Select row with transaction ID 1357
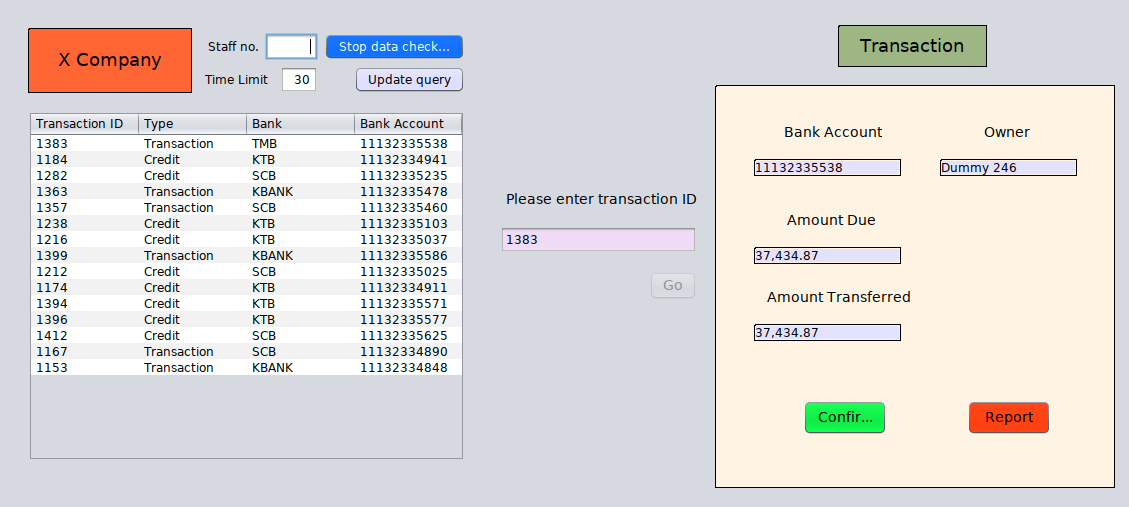 pyautogui.click(x=246, y=207)
